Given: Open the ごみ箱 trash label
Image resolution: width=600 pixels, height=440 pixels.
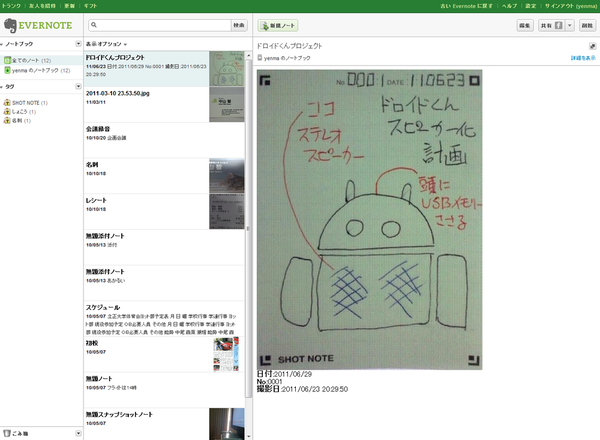Looking at the screenshot, I should [x=20, y=433].
